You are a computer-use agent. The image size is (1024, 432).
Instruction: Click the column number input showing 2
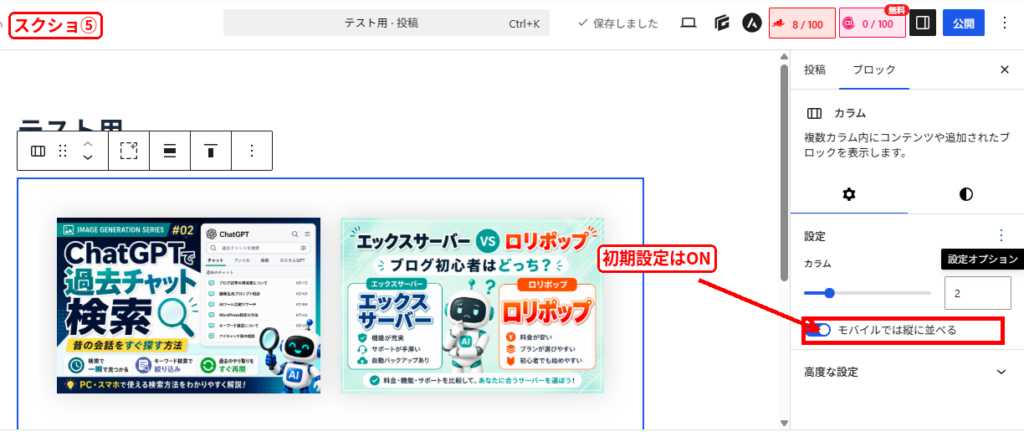click(978, 293)
